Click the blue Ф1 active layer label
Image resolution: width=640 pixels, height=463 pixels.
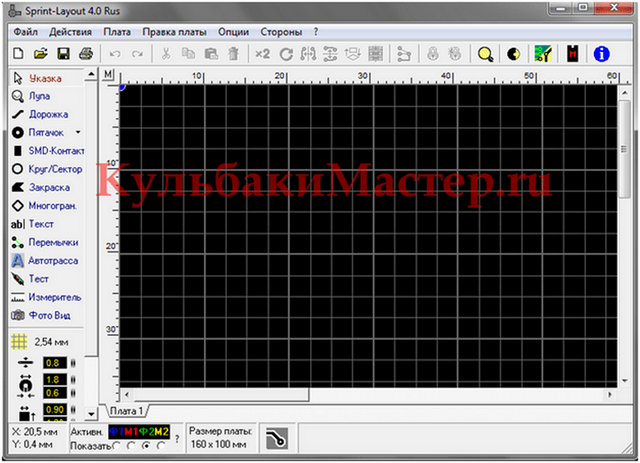[117, 432]
